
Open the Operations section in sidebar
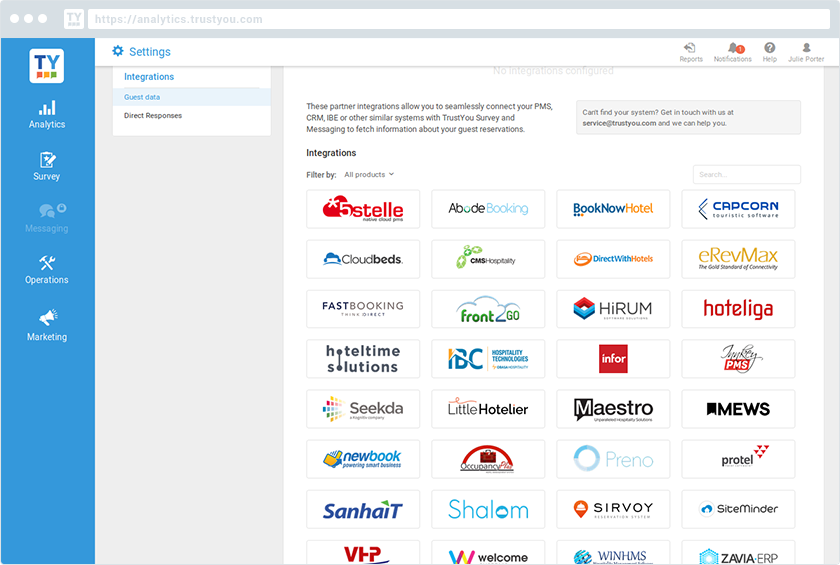[x=47, y=270]
